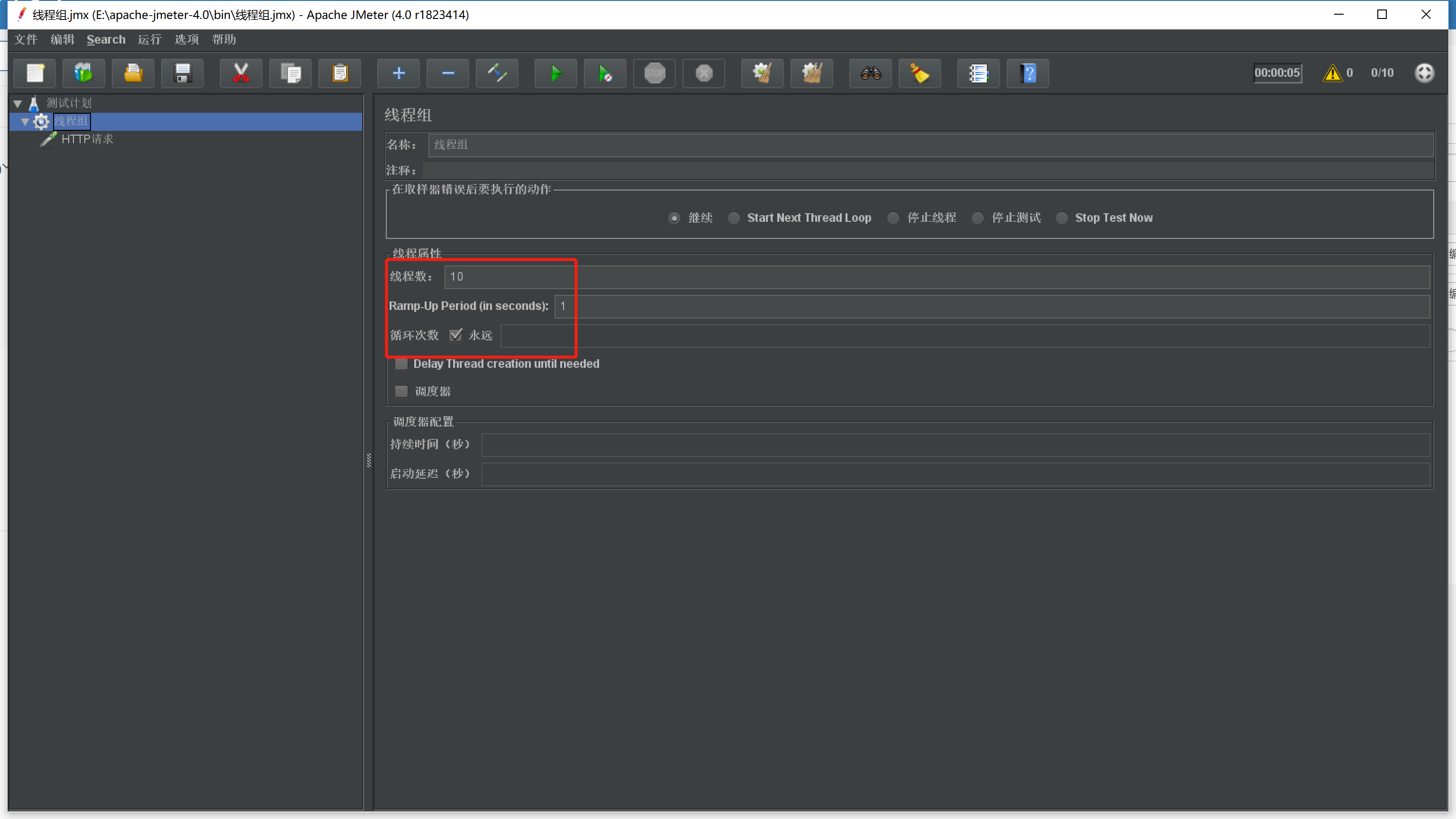Image resolution: width=1456 pixels, height=819 pixels.
Task: Click the Open file folder icon
Action: click(x=133, y=73)
